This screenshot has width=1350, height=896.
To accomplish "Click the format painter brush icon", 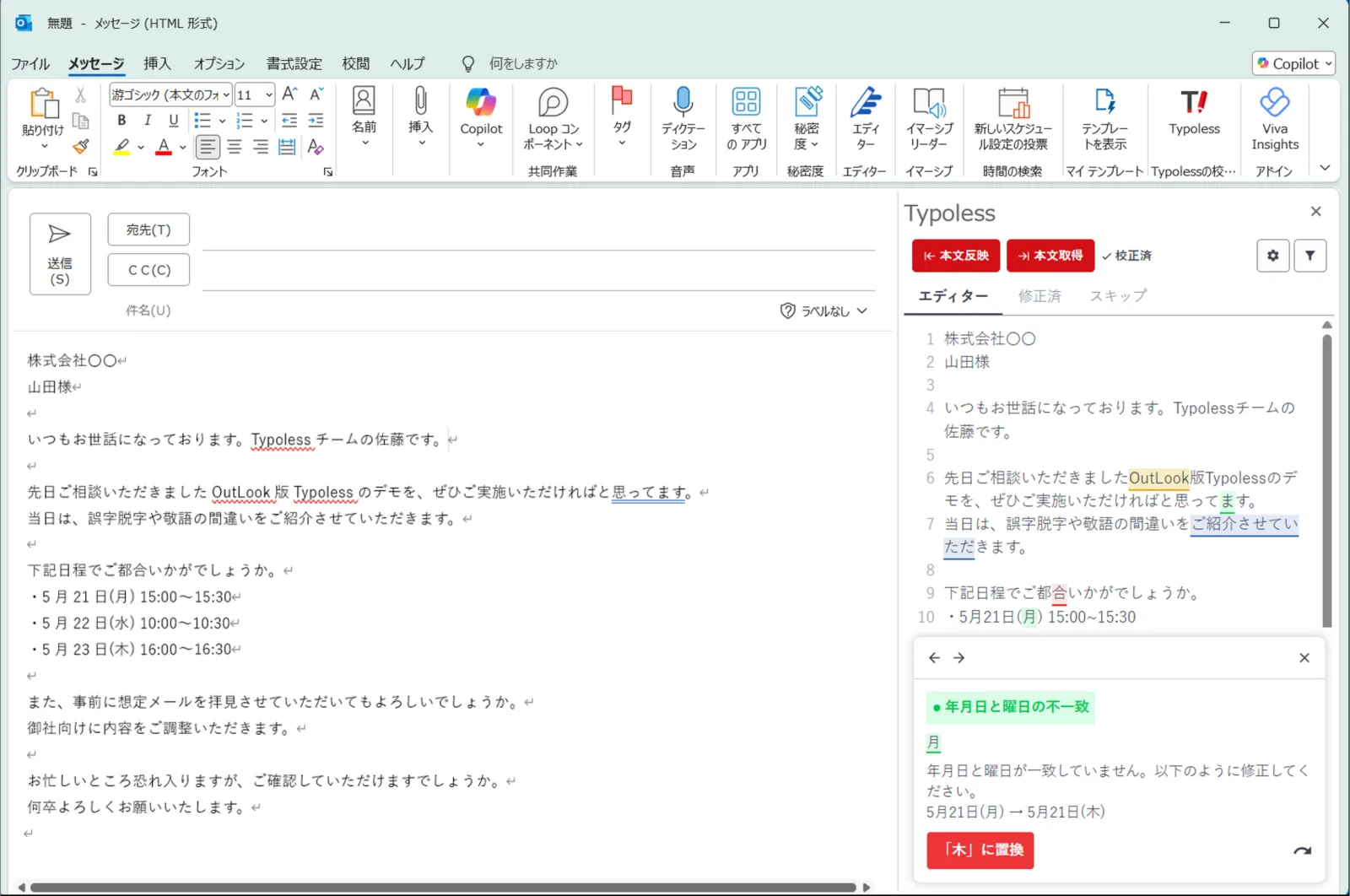I will pos(80,147).
